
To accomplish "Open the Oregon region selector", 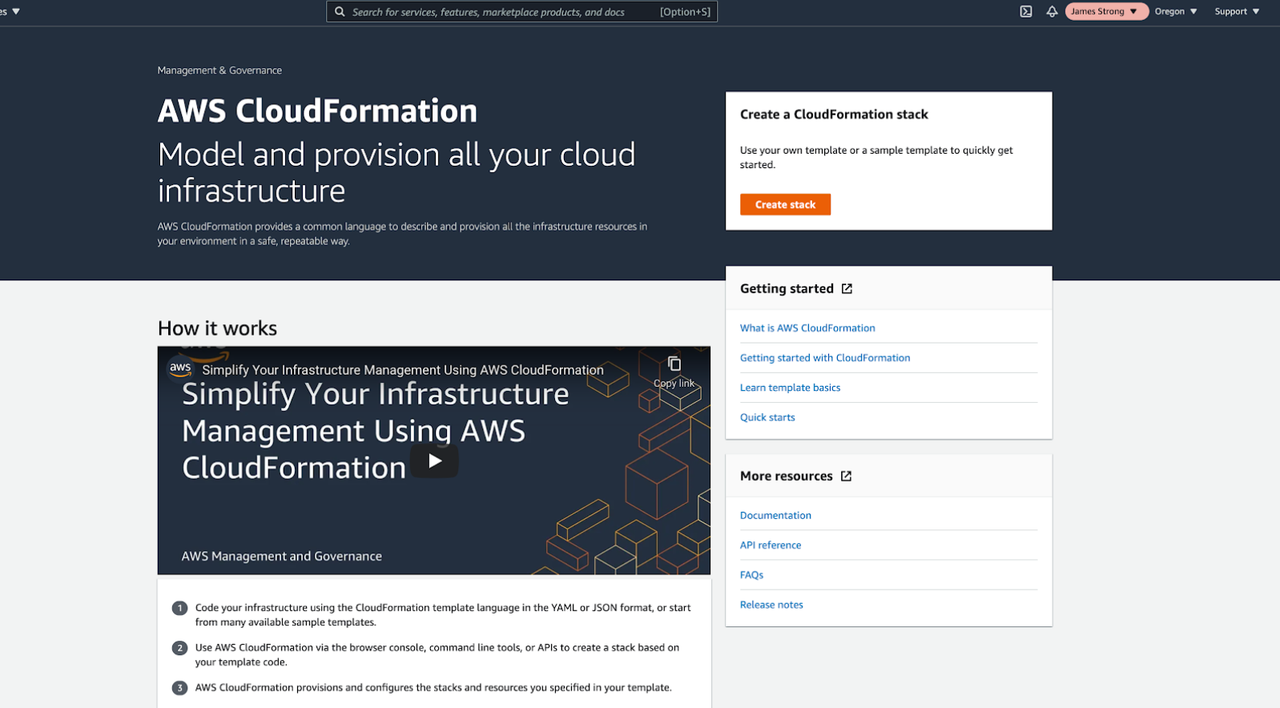I will click(1175, 11).
